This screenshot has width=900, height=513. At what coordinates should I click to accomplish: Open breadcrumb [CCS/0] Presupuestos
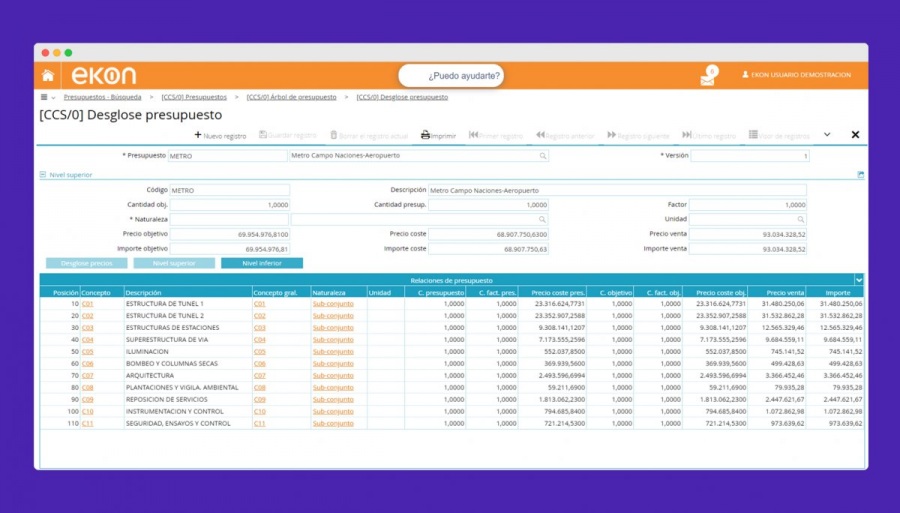click(194, 97)
